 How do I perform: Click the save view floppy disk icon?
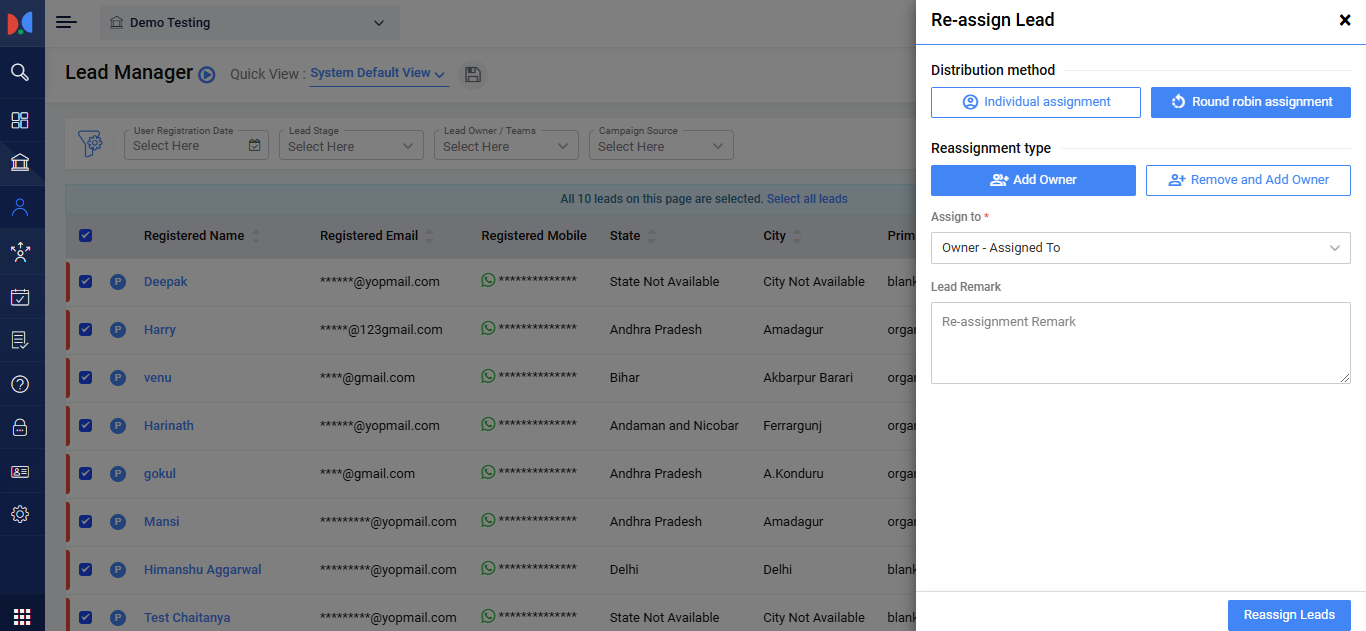coord(473,74)
